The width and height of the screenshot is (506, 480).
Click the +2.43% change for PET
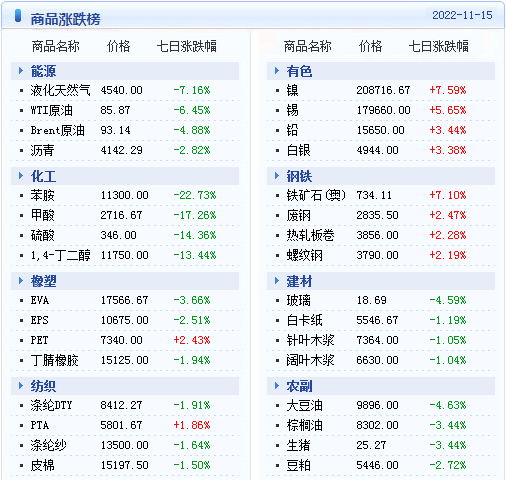pos(192,340)
